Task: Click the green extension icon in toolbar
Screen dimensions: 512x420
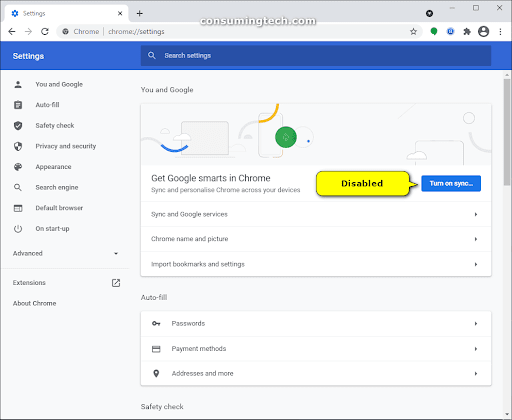Action: click(x=434, y=32)
